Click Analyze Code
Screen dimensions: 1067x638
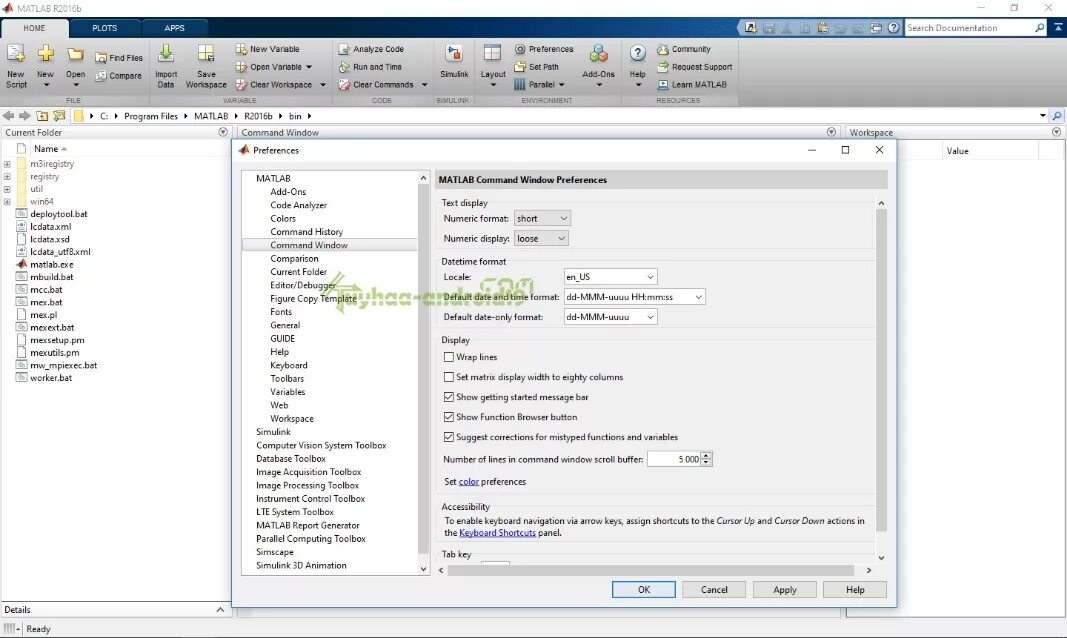coord(372,49)
